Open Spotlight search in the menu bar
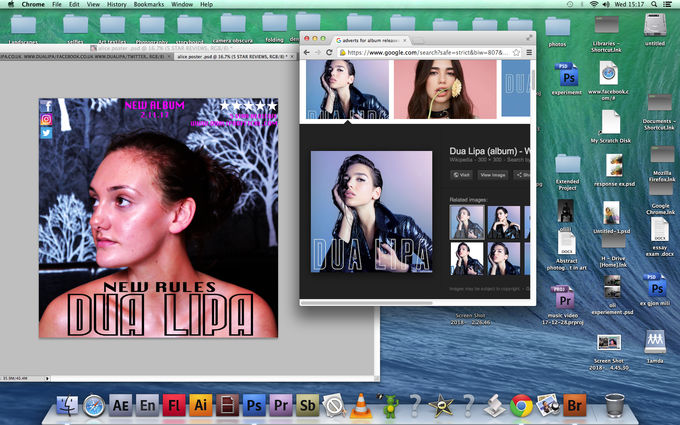The height and width of the screenshot is (425, 680). [654, 4]
